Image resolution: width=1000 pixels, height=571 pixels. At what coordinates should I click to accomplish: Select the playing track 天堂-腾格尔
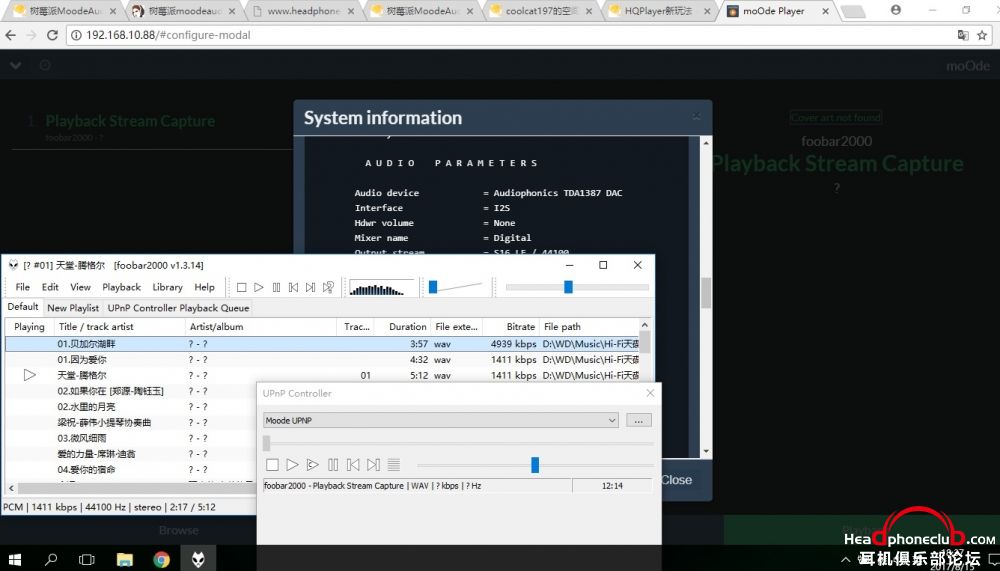pos(322,375)
